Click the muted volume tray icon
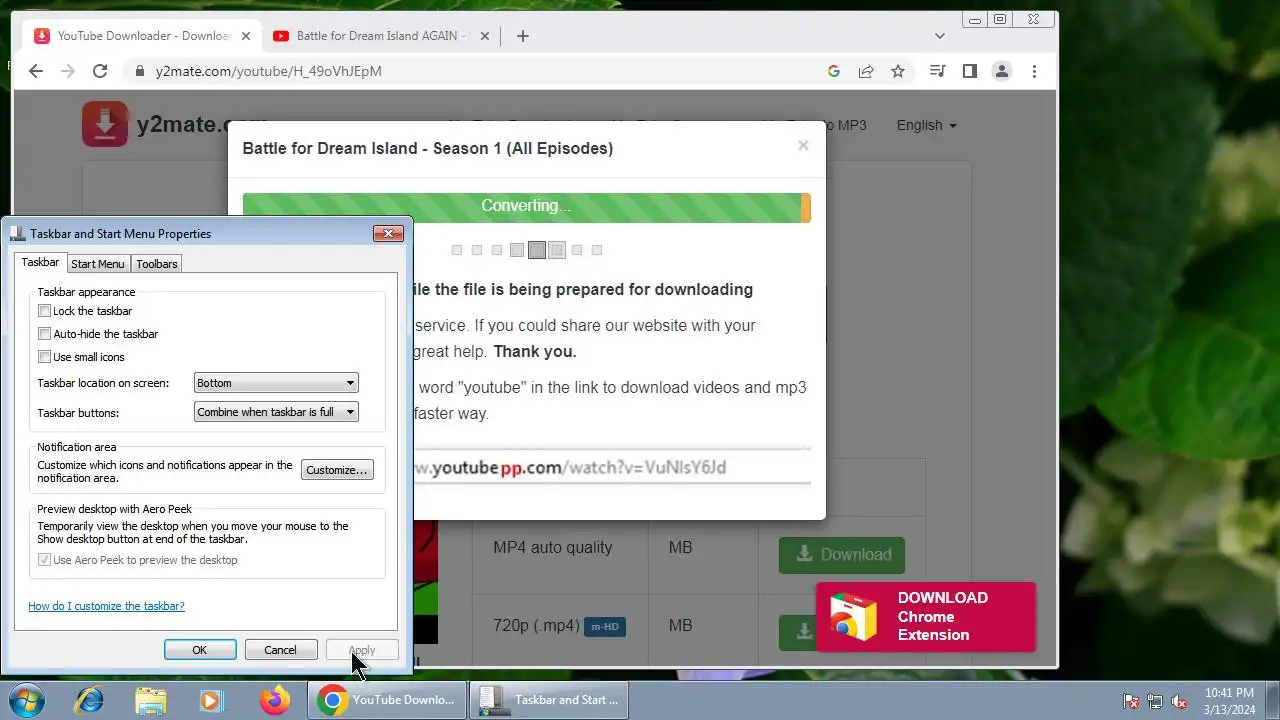Viewport: 1280px width, 720px height. [1180, 701]
